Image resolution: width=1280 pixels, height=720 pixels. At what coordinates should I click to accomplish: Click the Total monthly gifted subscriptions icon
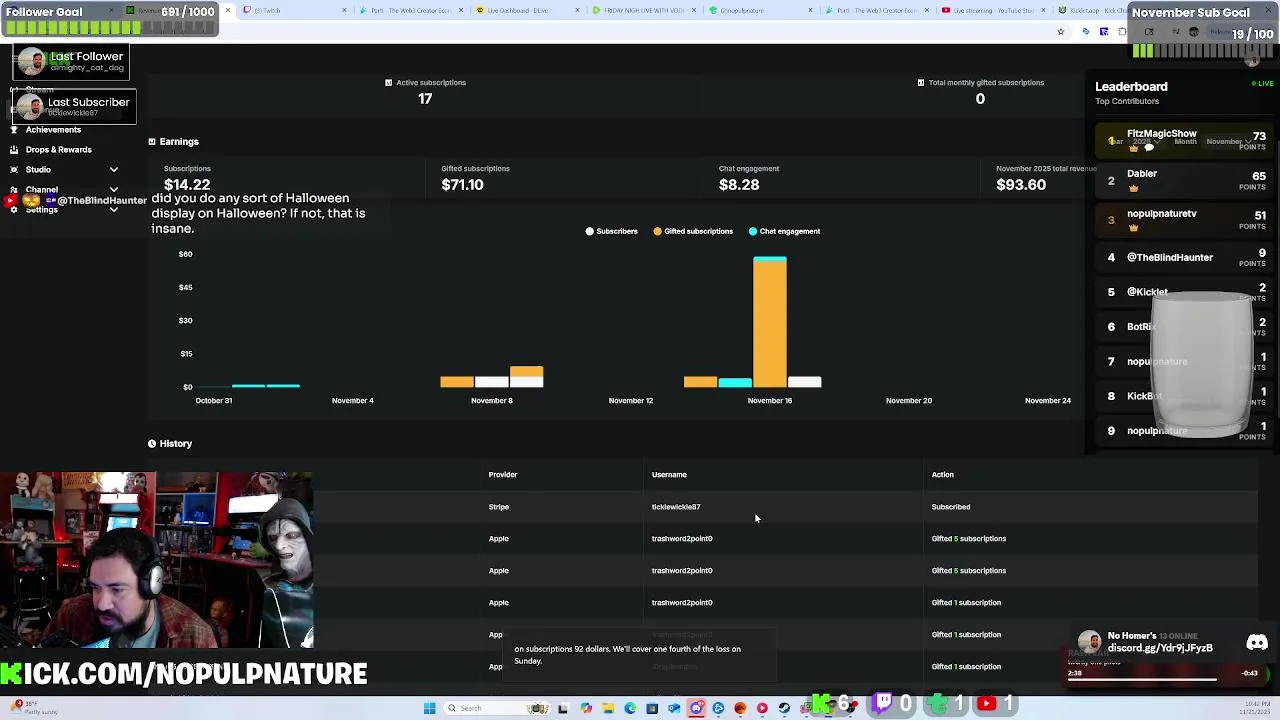(x=920, y=83)
